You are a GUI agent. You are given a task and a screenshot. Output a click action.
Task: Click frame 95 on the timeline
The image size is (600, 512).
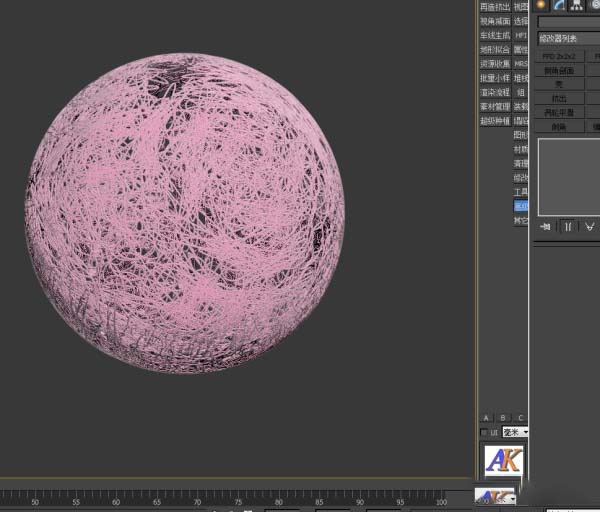click(400, 502)
